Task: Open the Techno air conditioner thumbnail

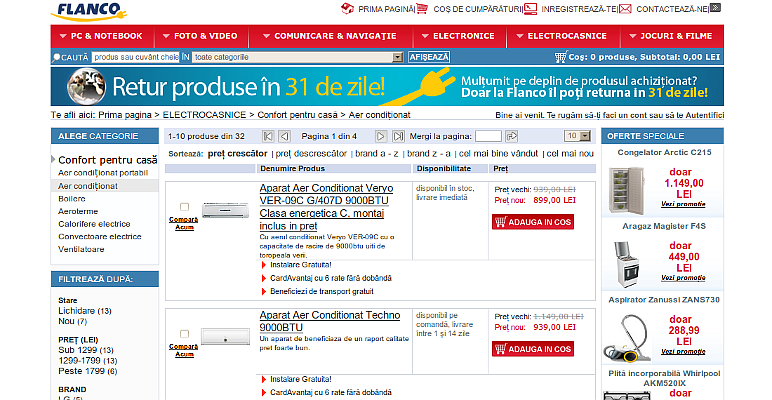Action: pyautogui.click(x=225, y=336)
